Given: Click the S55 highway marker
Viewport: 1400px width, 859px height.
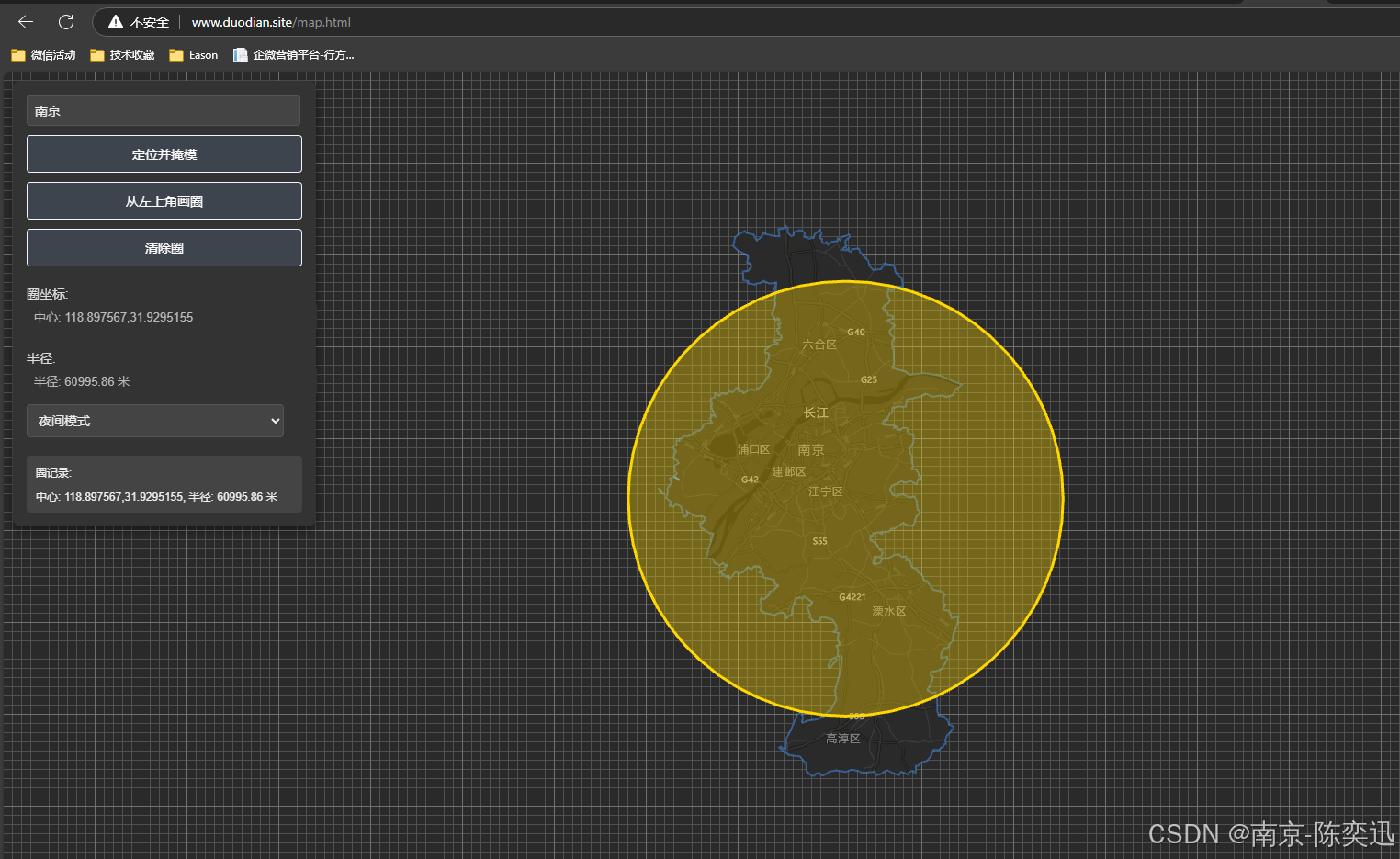Looking at the screenshot, I should (819, 541).
